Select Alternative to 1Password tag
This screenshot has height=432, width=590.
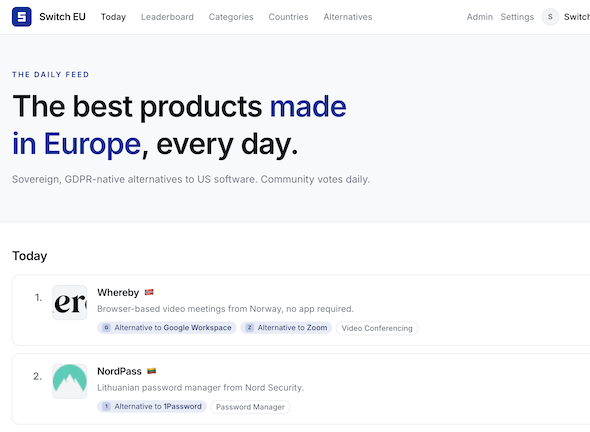pos(152,406)
